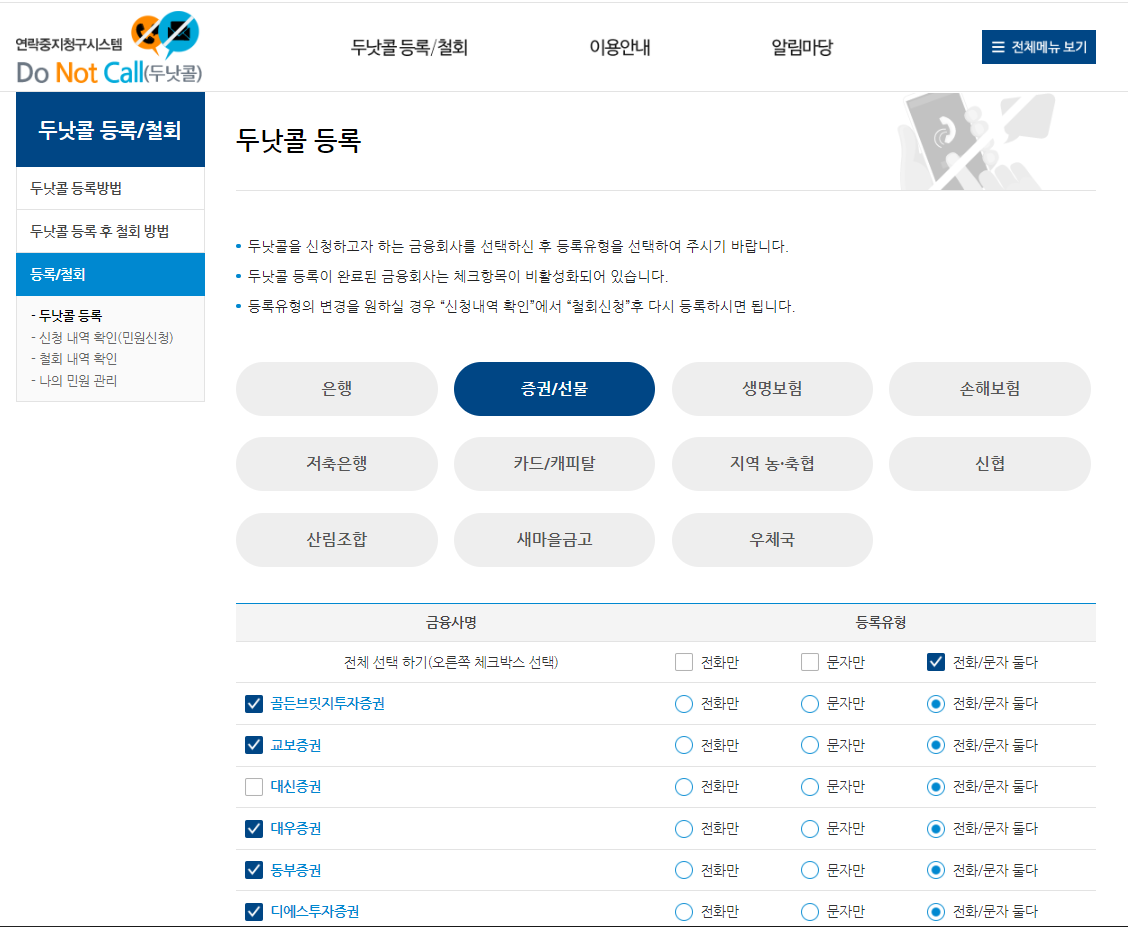Screen dimensions: 1128x927
Task: Check the 대신증권 checkbox
Action: (x=253, y=786)
